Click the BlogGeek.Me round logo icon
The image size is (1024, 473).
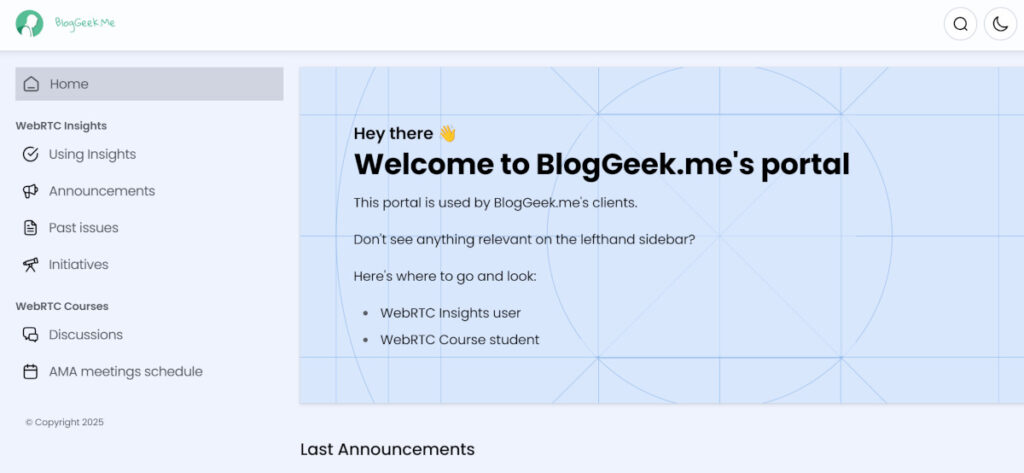[x=29, y=23]
